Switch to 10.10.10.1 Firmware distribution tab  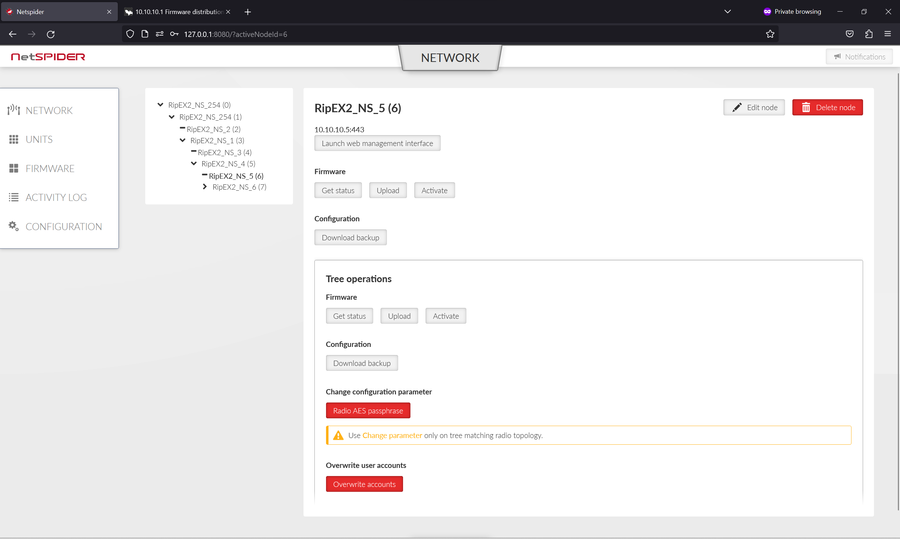[179, 11]
